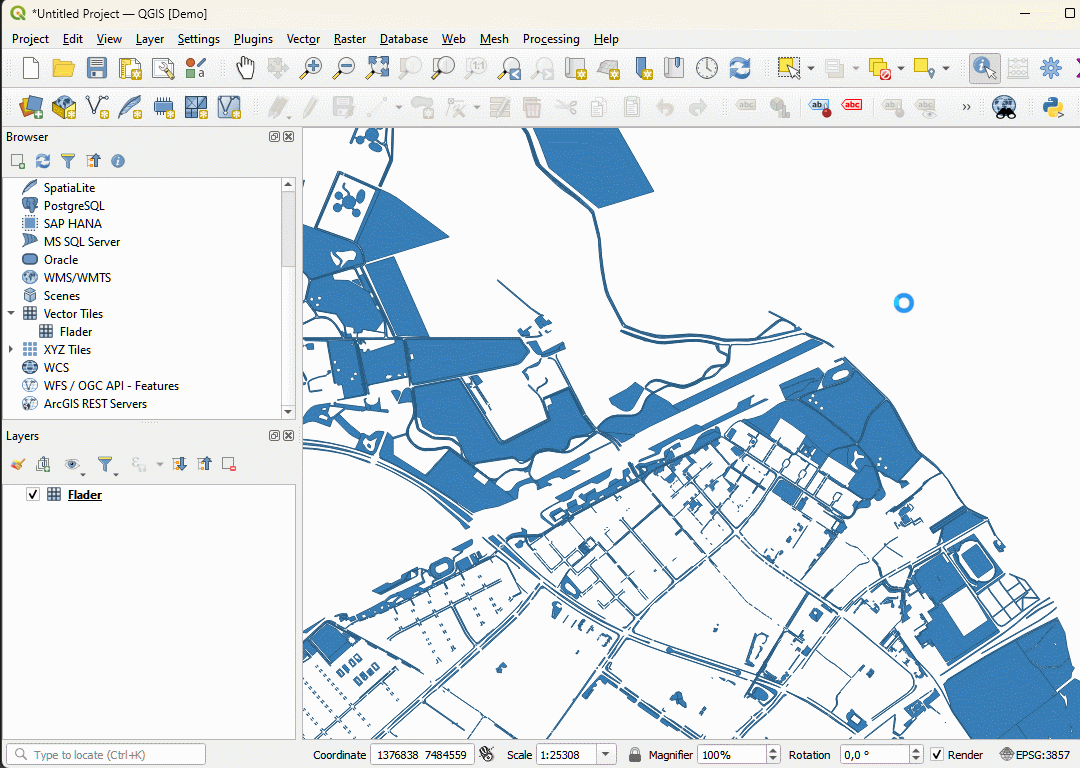Activate the Identify Features tool
This screenshot has width=1080, height=768.
(984, 68)
